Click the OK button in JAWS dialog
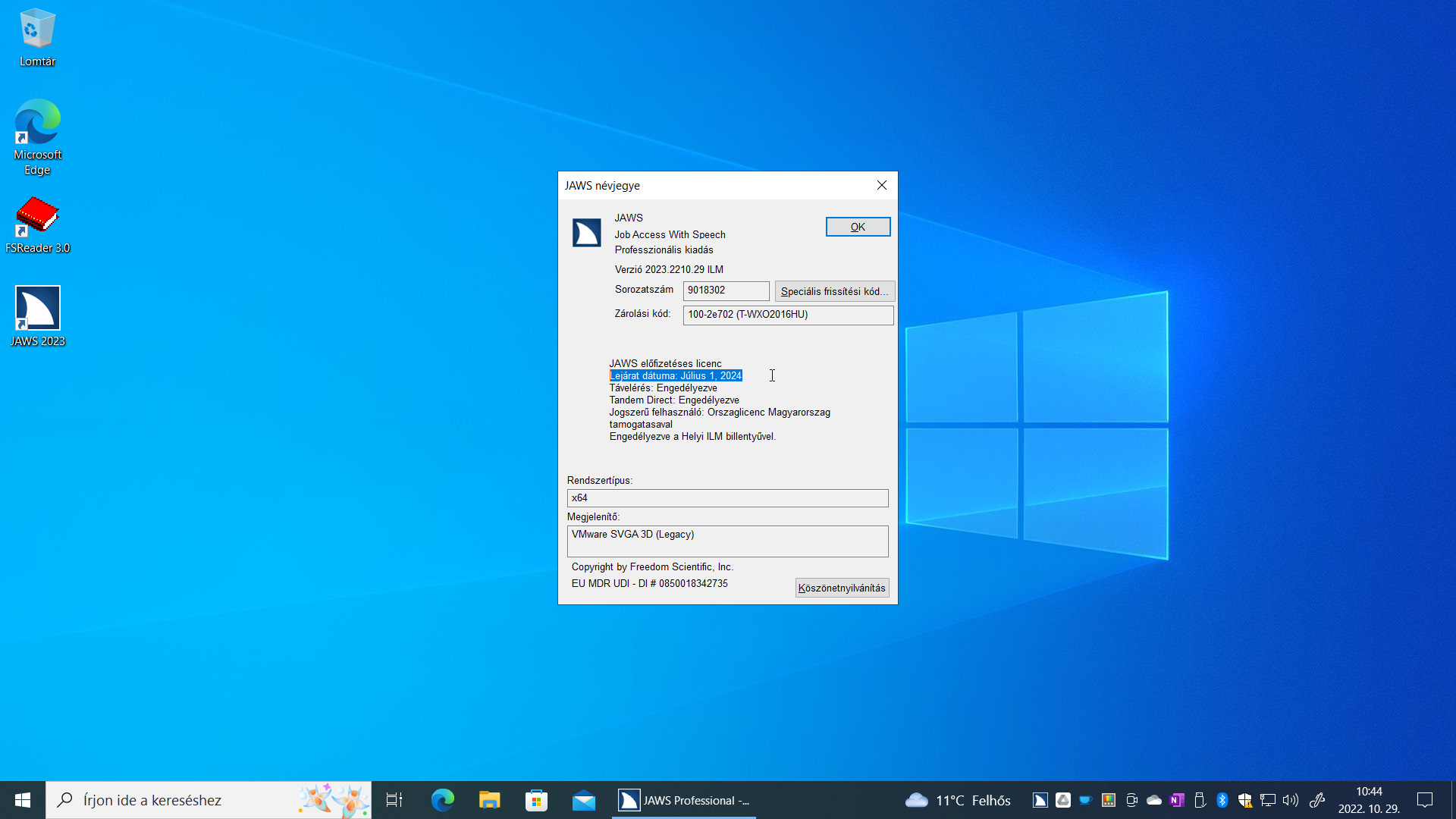 (858, 227)
